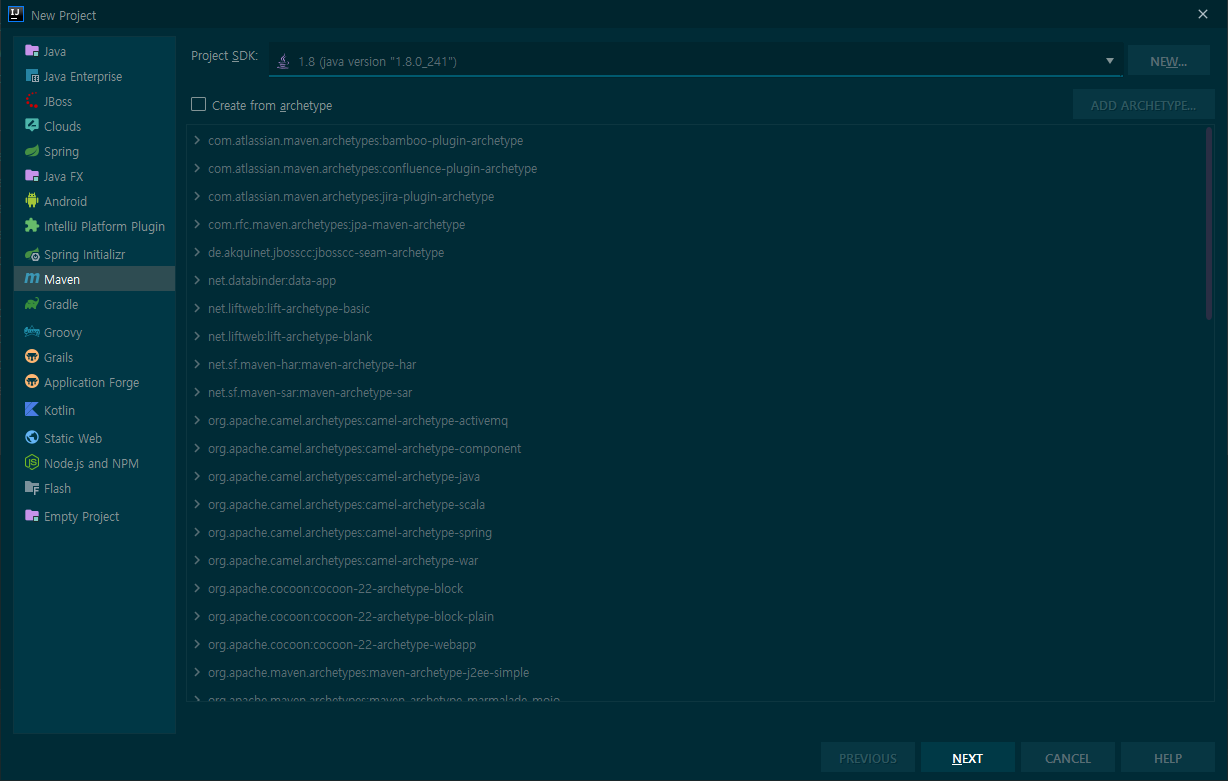Expand the net.databinder:data-app entry
Image resolution: width=1228 pixels, height=781 pixels.
(197, 281)
